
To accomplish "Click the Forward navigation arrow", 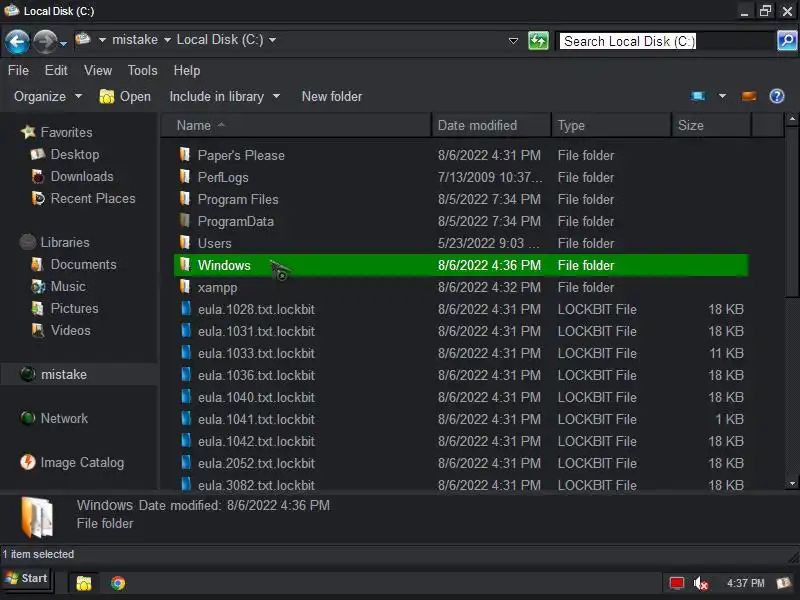I will coord(45,41).
